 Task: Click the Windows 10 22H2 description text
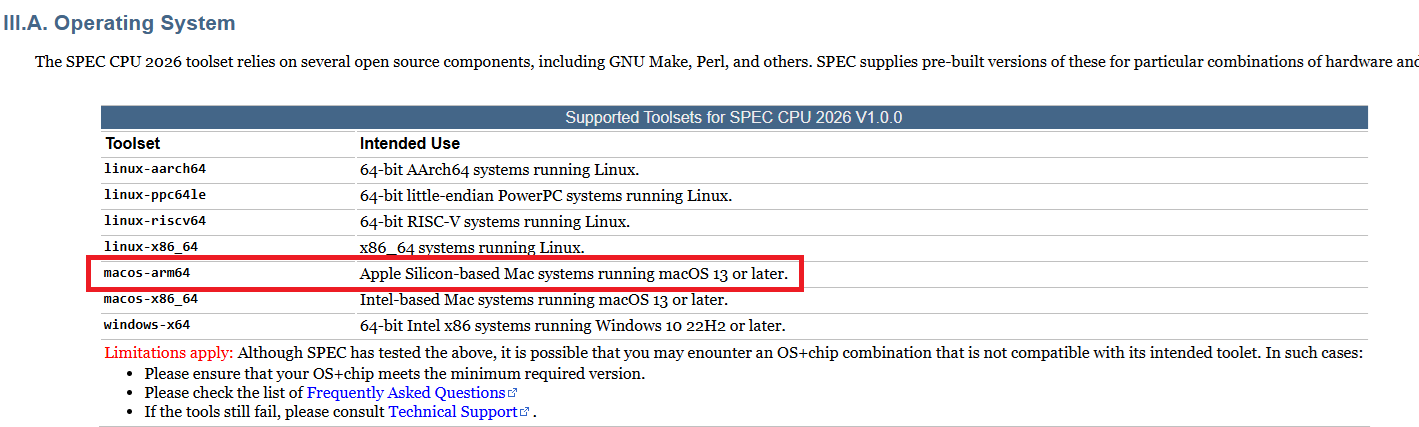pos(573,325)
